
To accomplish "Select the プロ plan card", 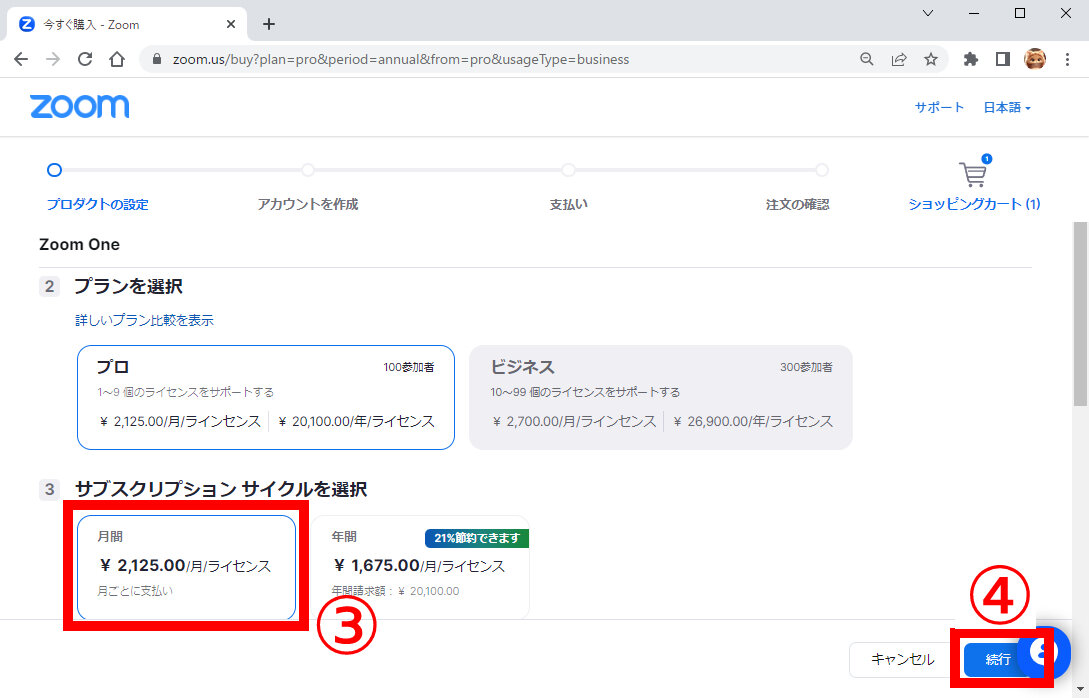I will [266, 397].
